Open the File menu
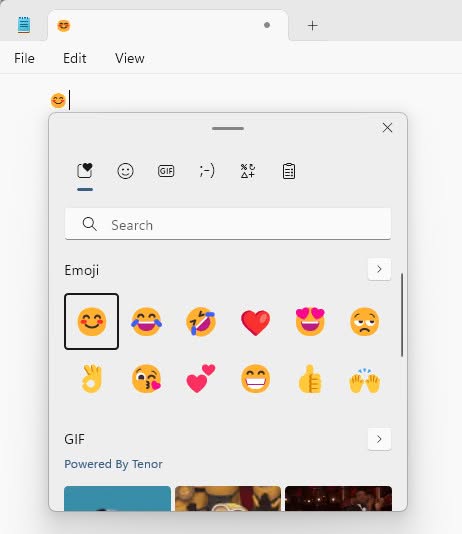Image resolution: width=462 pixels, height=534 pixels. tap(24, 58)
